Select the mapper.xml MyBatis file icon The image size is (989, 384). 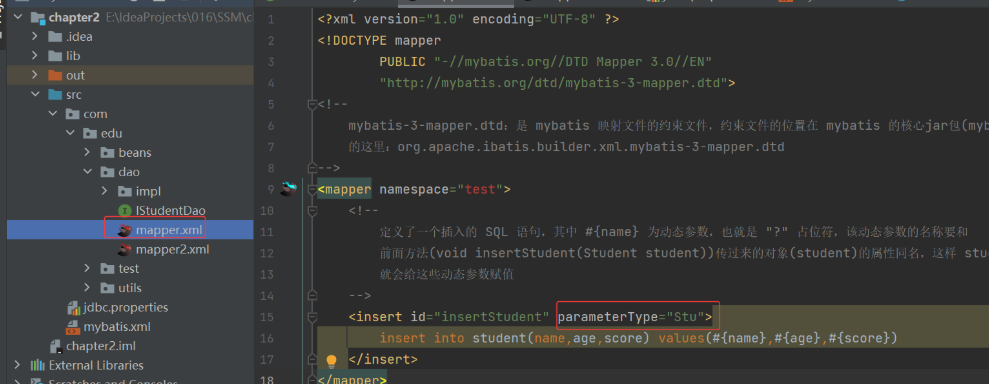[x=125, y=230]
